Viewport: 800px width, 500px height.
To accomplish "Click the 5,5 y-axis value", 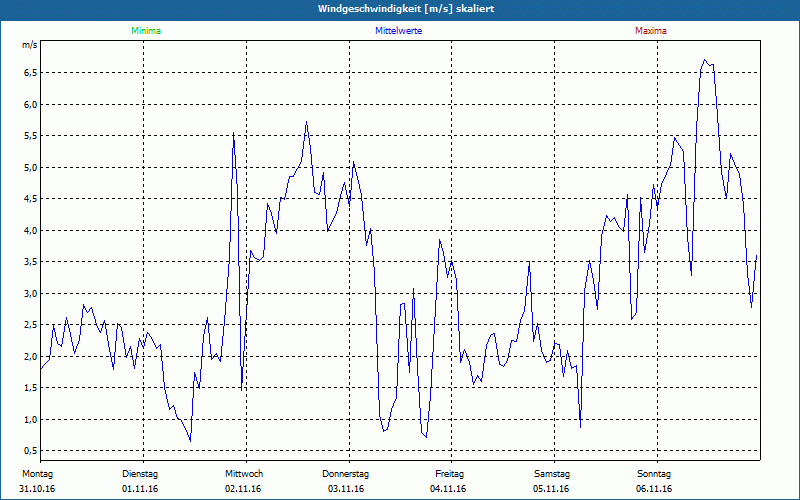I will click(31, 136).
